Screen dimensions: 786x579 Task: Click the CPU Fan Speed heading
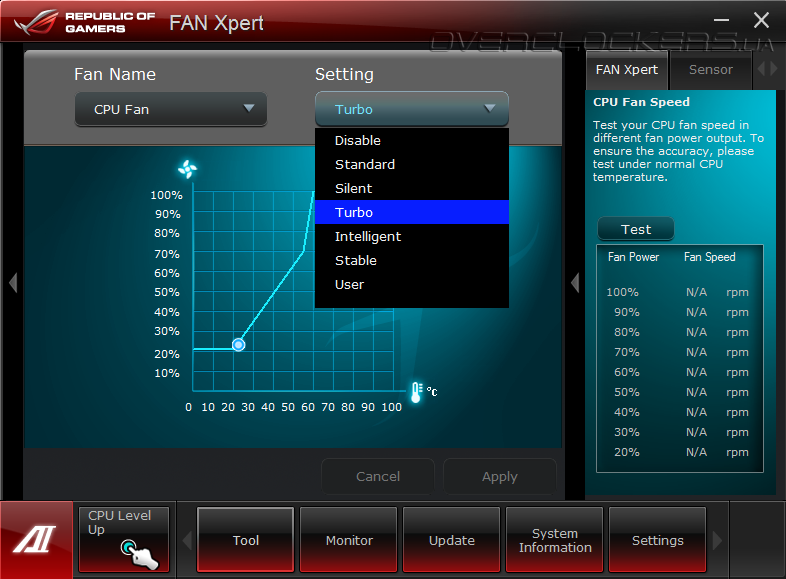641,102
